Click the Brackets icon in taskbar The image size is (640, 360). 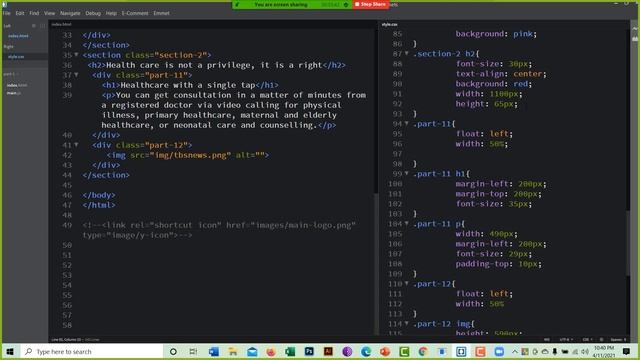point(461,351)
